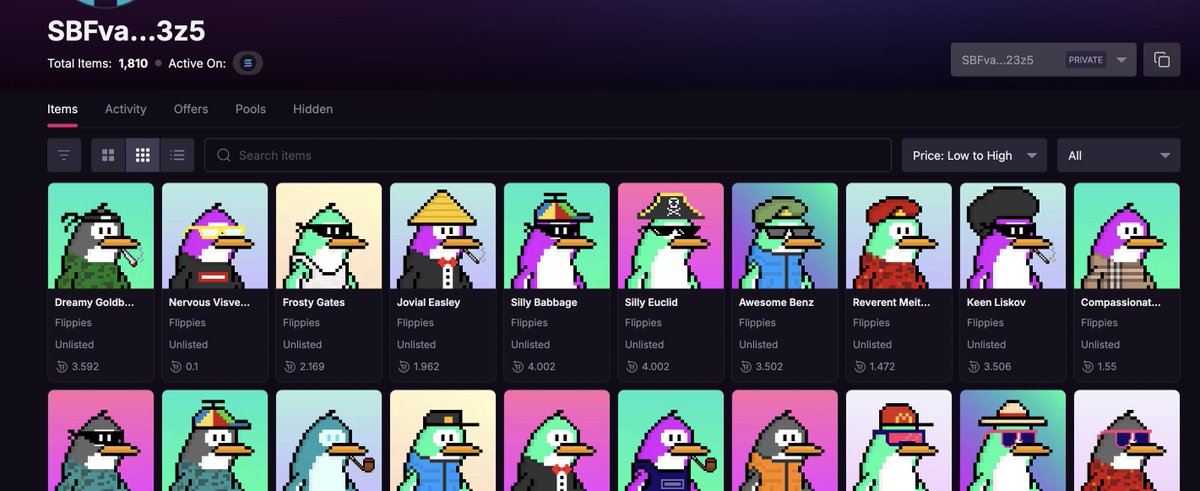Viewport: 1200px width, 491px height.
Task: Click the 3.502 price value
Action: coord(769,367)
